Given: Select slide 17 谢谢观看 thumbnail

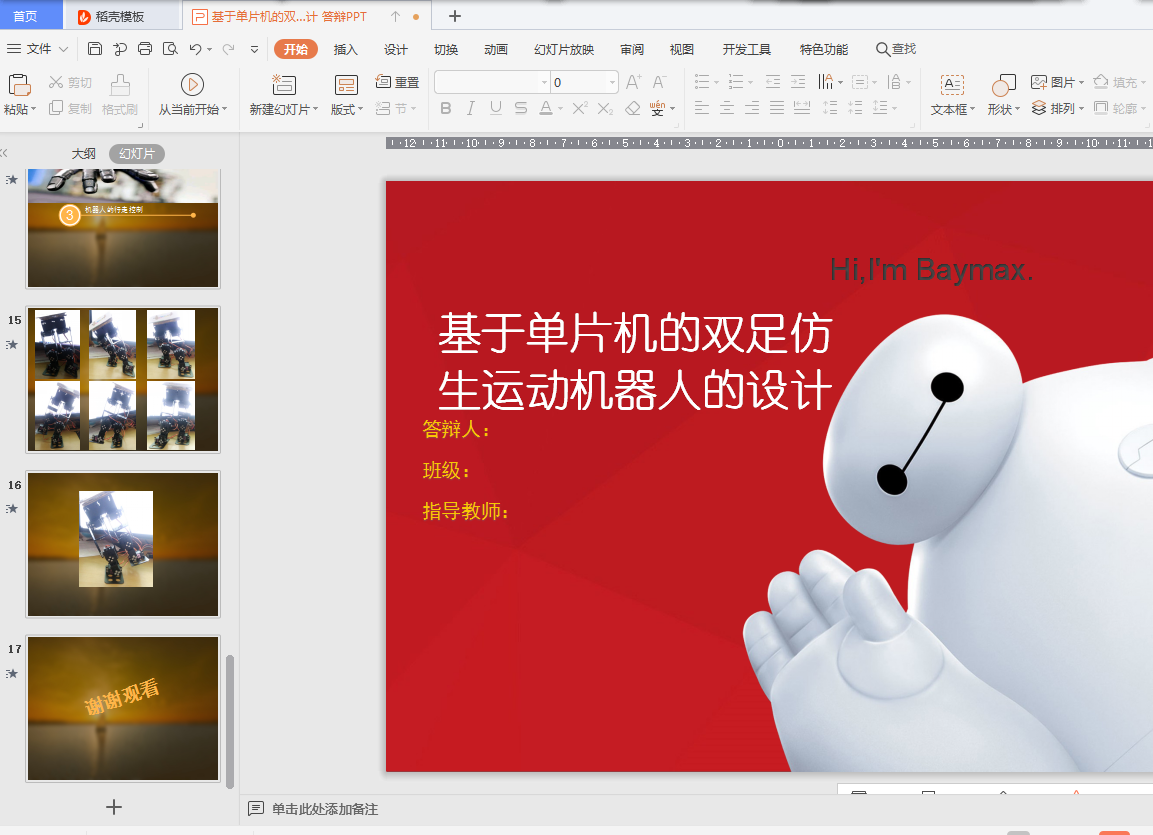Looking at the screenshot, I should click(x=123, y=709).
